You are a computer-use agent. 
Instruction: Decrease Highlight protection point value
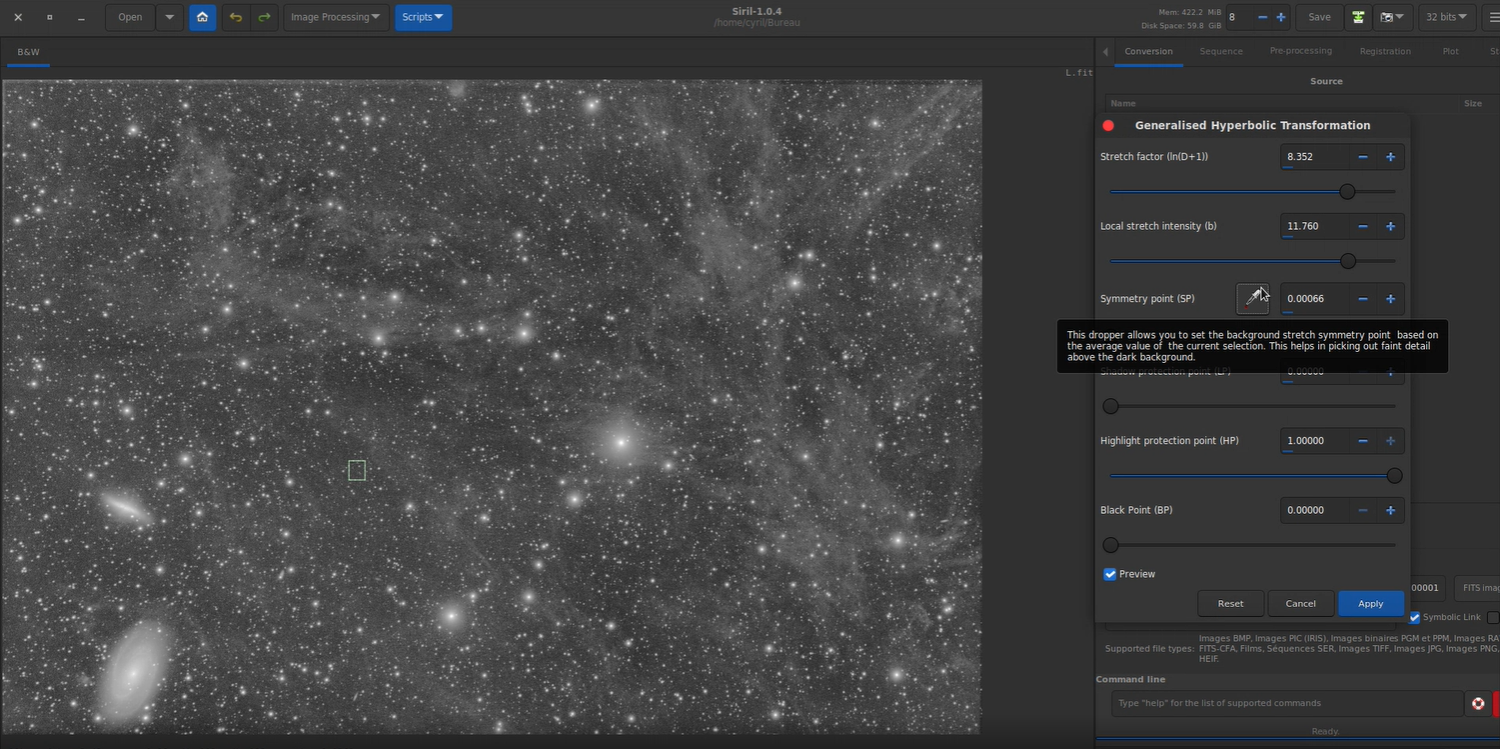click(x=1362, y=441)
